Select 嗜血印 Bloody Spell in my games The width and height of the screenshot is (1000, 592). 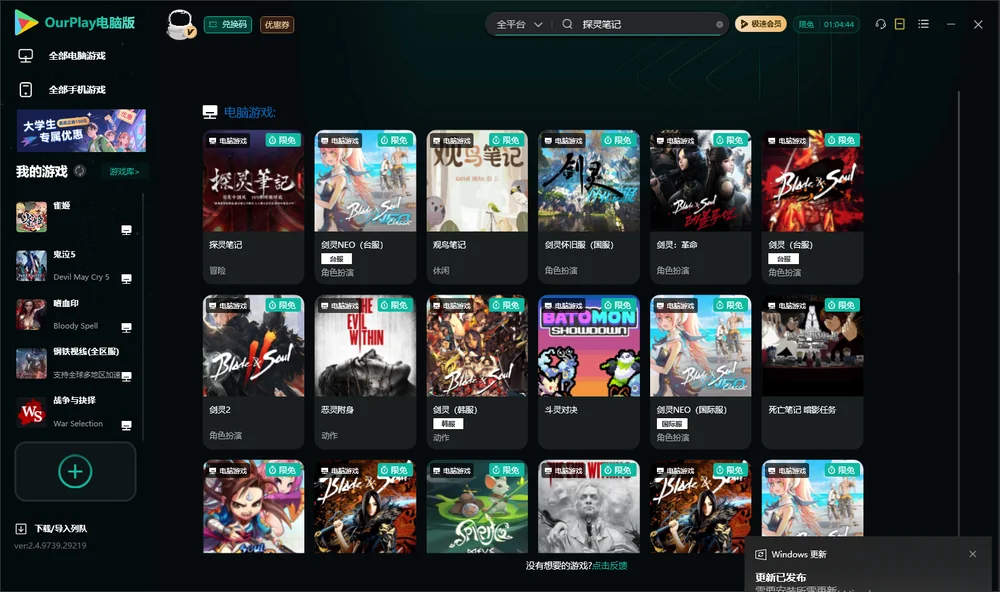coord(75,314)
